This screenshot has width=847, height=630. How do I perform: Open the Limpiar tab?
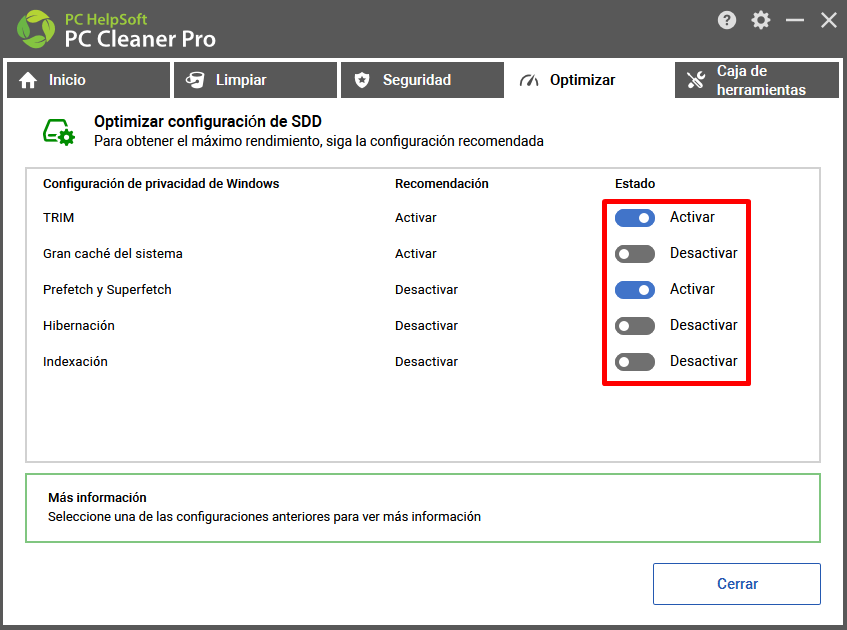coord(256,80)
